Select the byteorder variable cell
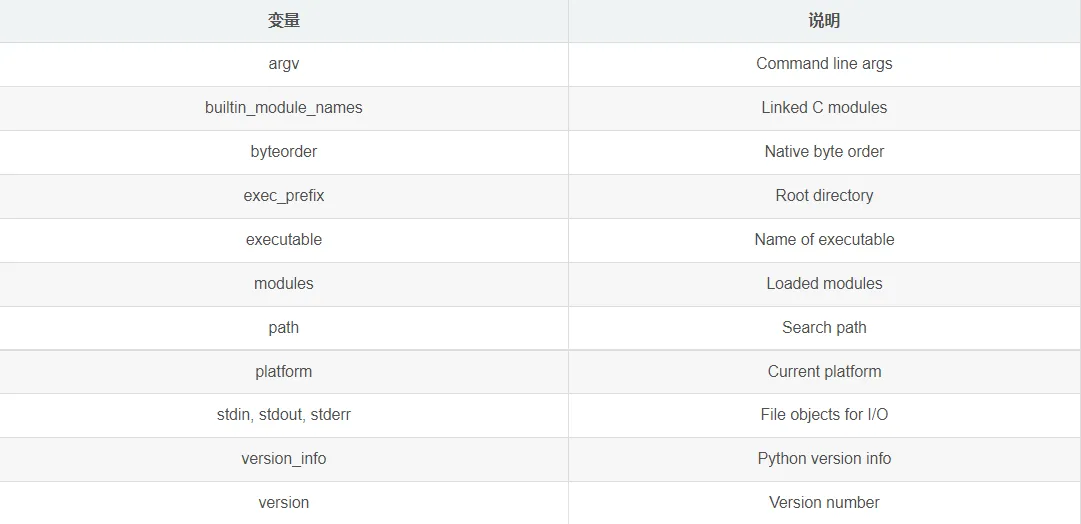 click(x=284, y=151)
